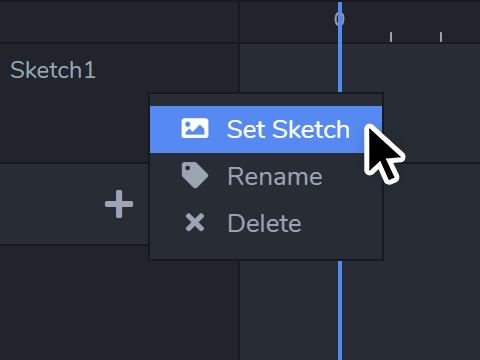Screen dimensions: 480x360
Task: Click the picture icon beside Set Sketch
Action: click(195, 128)
